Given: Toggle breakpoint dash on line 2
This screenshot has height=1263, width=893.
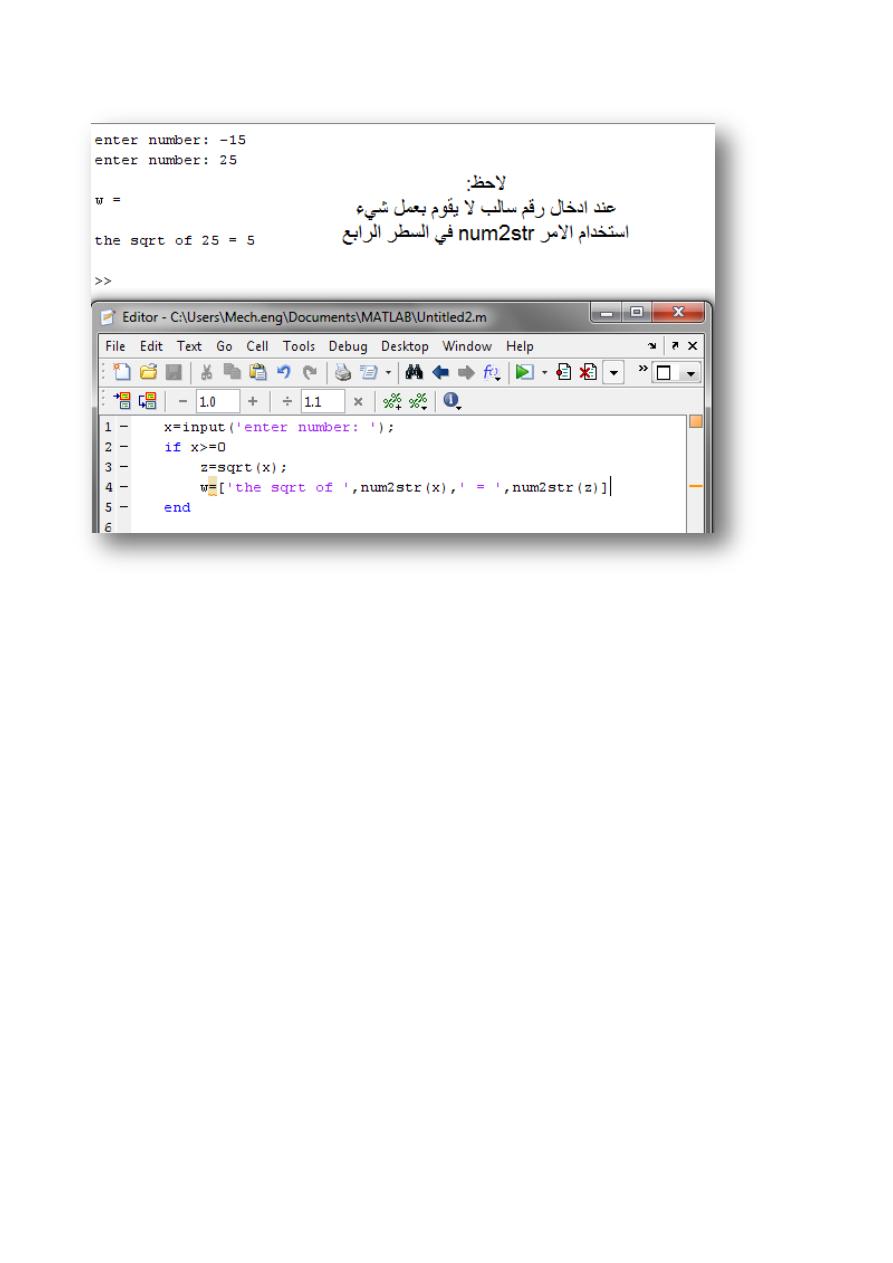Looking at the screenshot, I should point(122,446).
